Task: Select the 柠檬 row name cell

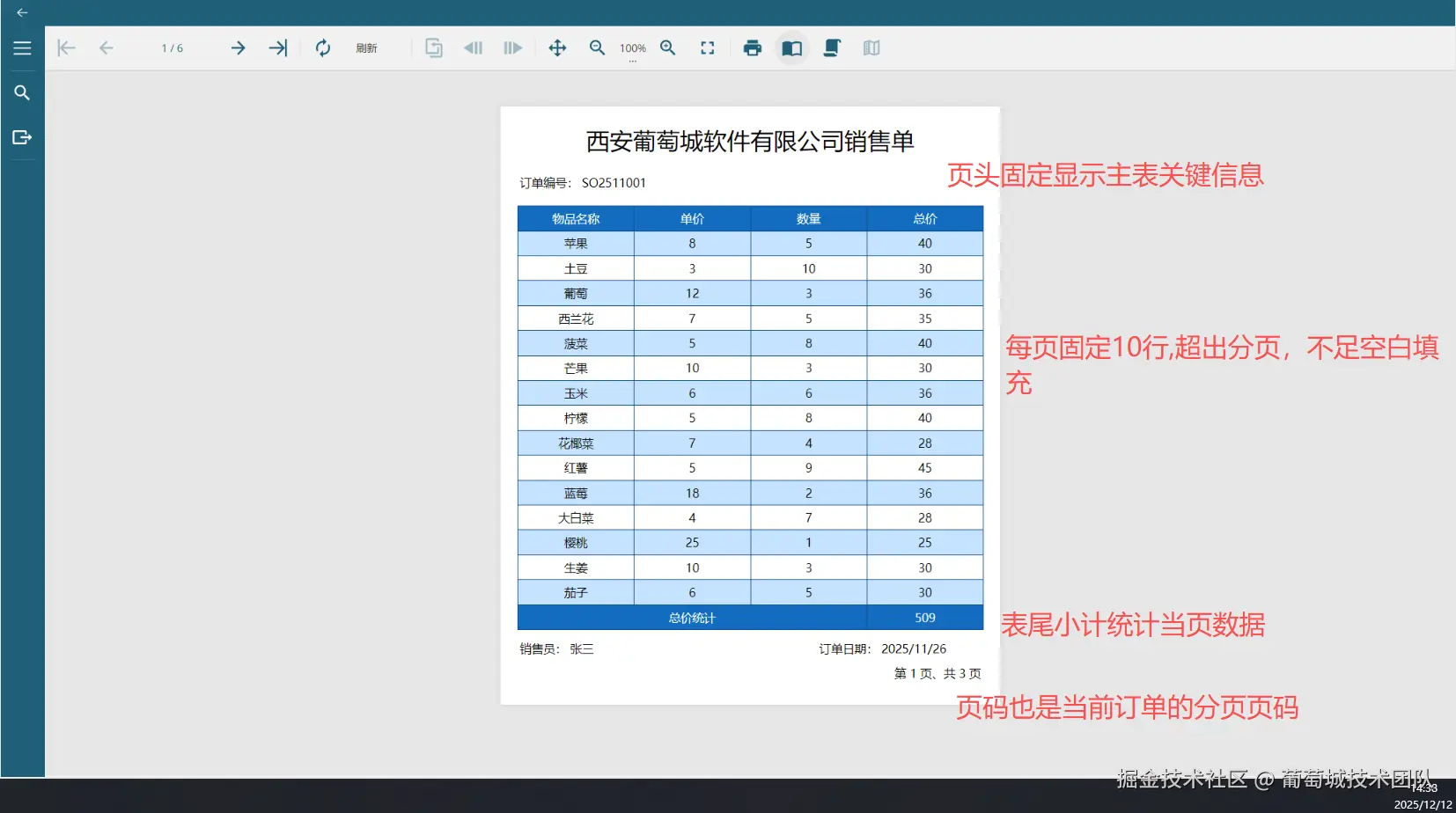Action: coord(576,418)
